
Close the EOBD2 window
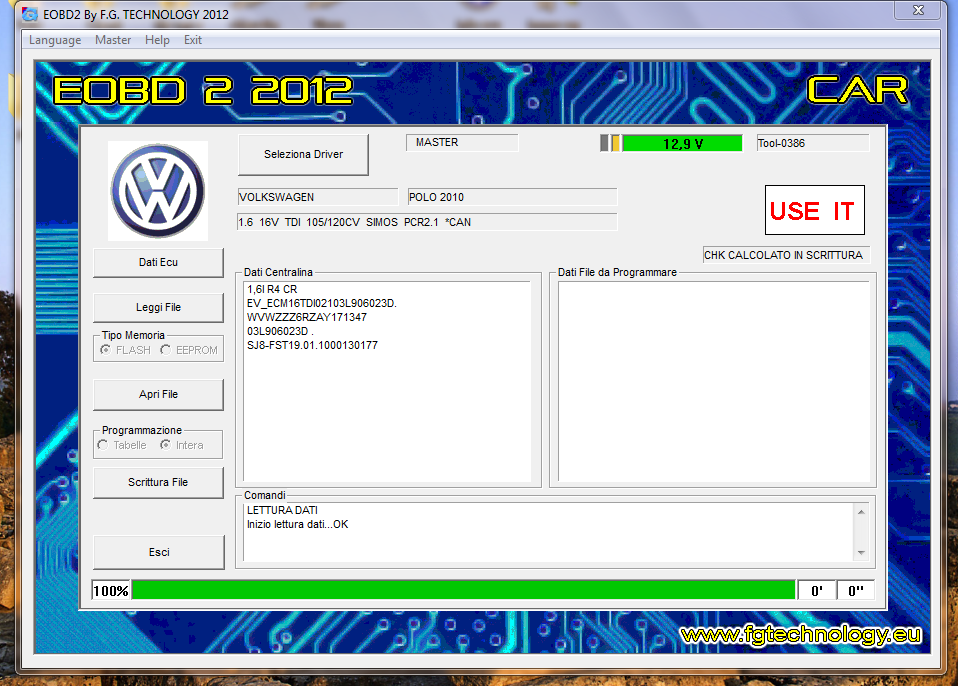[x=918, y=10]
